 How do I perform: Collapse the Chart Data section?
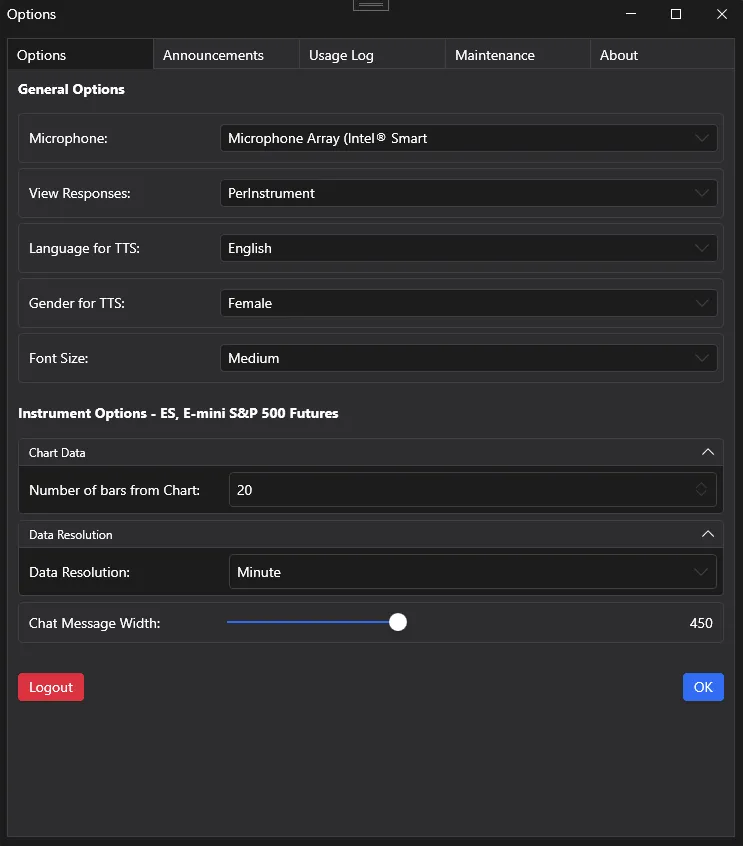pos(708,452)
